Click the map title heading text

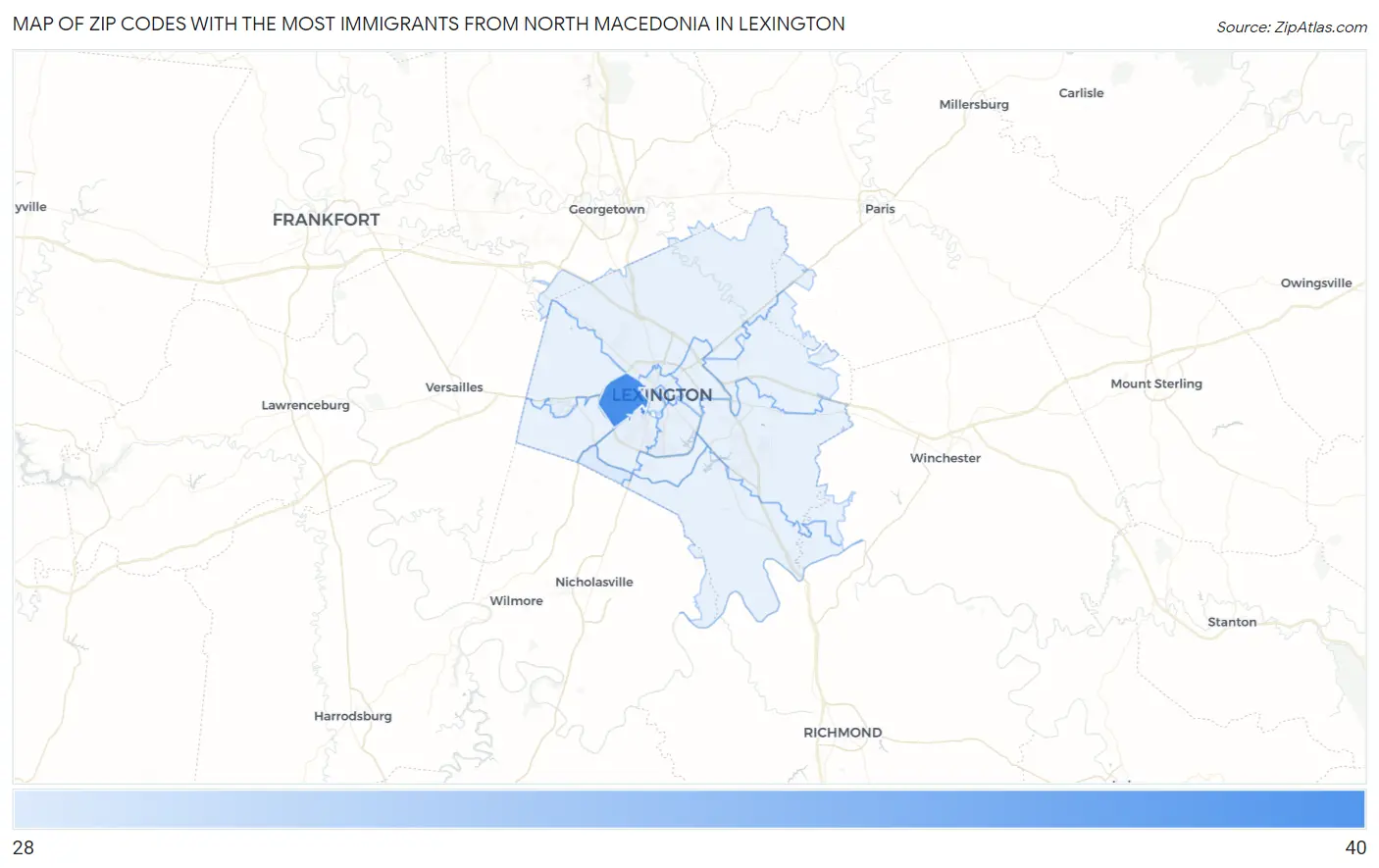(x=429, y=24)
